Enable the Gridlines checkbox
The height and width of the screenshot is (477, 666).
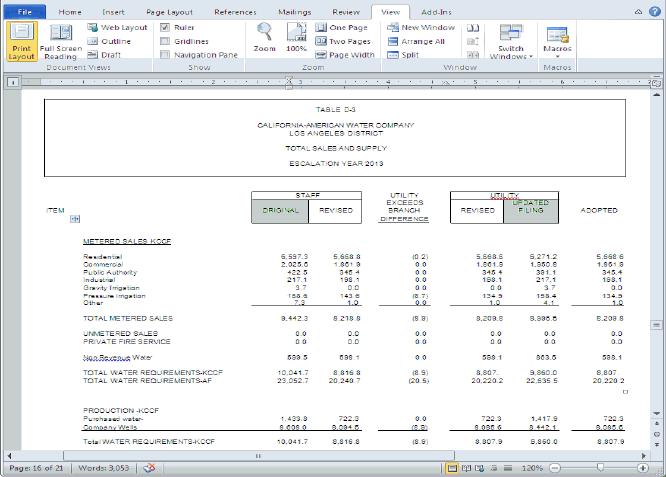coord(165,41)
